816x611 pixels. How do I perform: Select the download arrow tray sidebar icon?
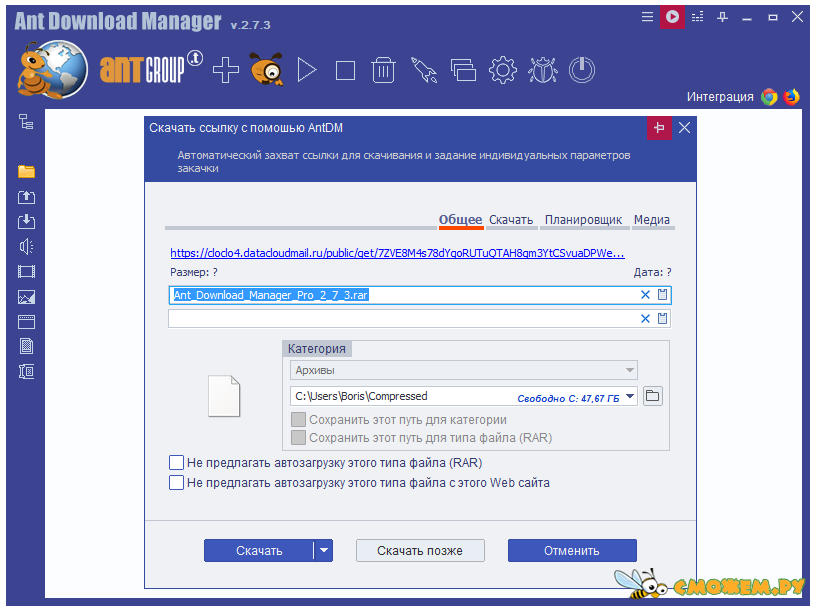26,222
